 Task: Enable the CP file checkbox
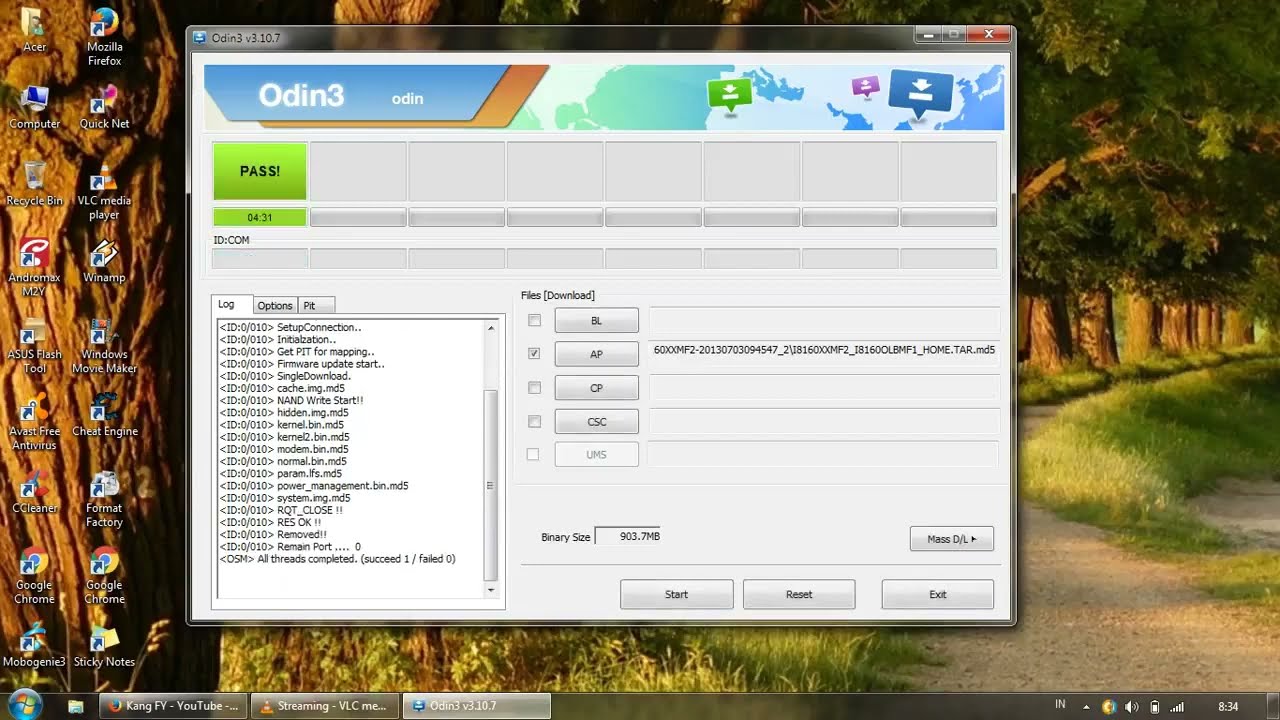(534, 387)
